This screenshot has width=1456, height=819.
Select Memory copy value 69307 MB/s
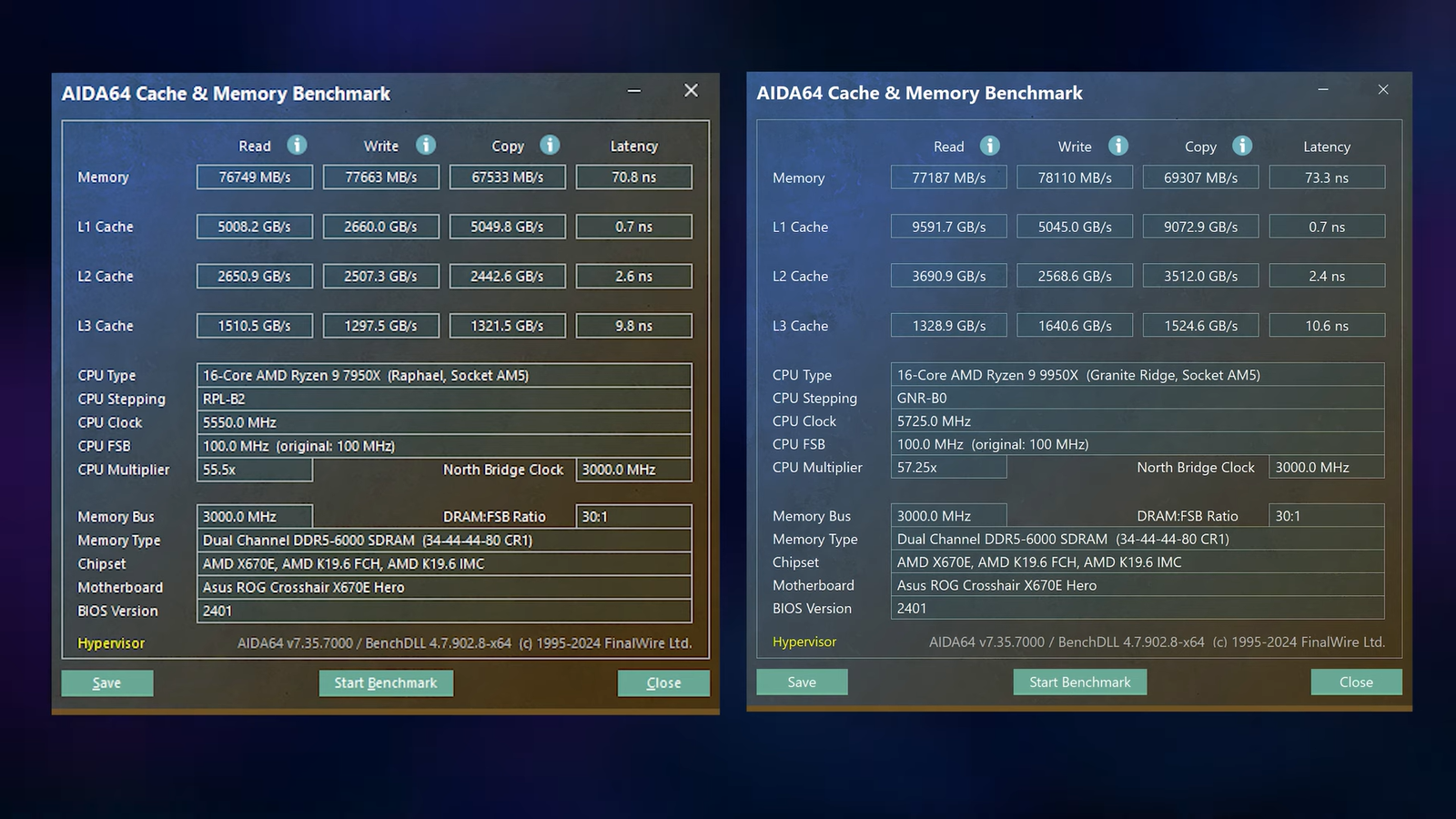1201,177
